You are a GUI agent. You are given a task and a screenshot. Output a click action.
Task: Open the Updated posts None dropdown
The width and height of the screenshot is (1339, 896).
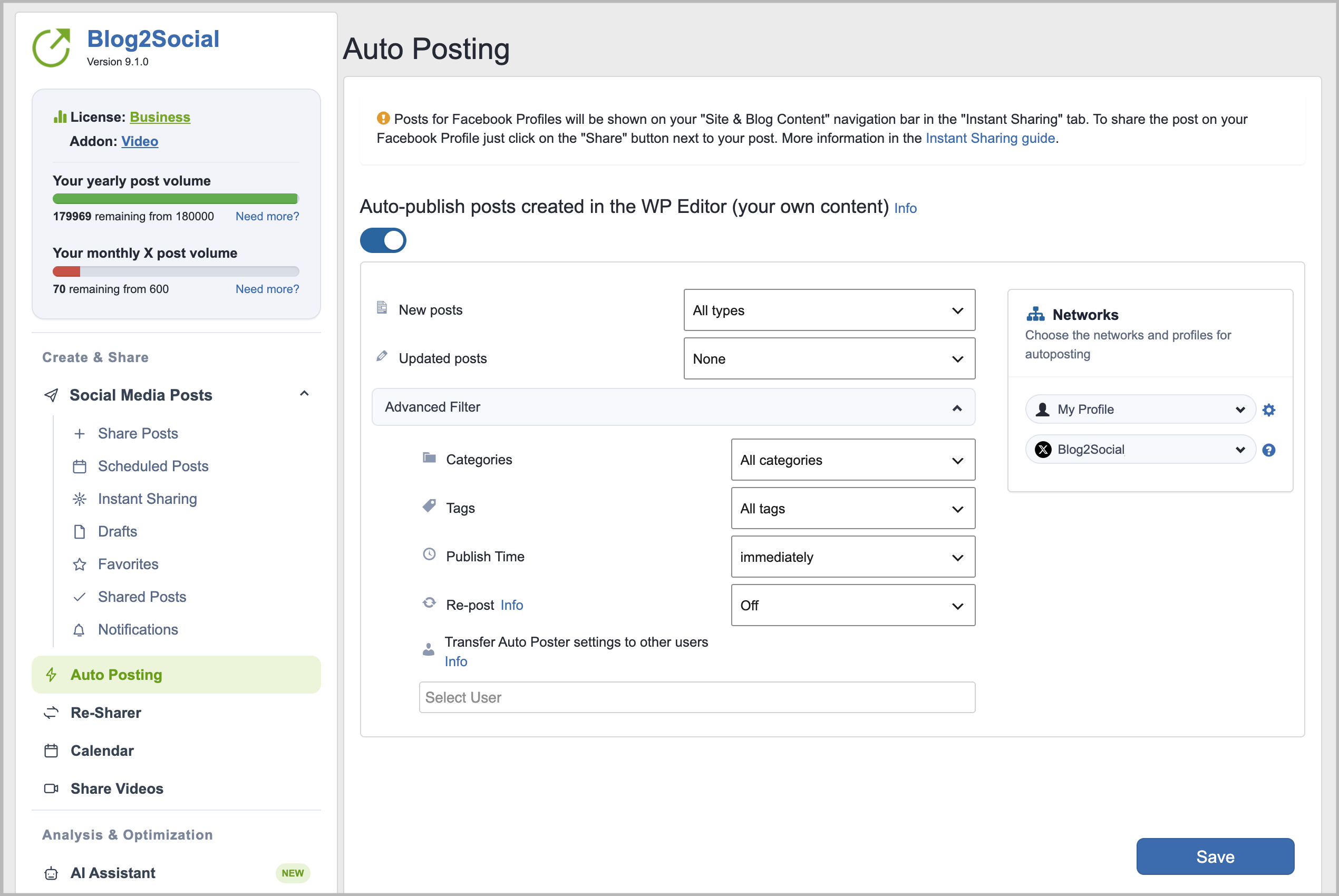829,359
